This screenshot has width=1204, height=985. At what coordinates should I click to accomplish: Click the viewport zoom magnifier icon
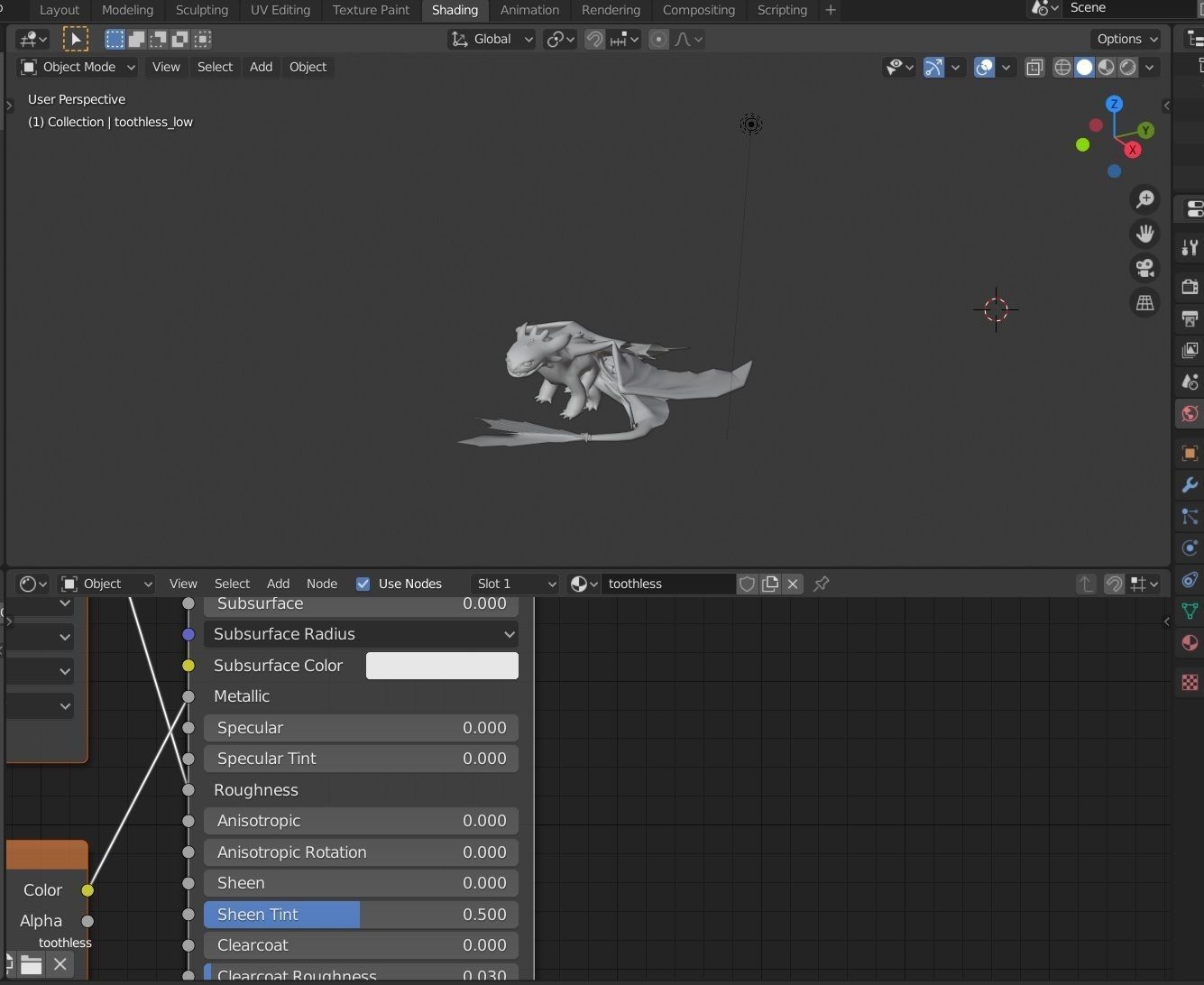(x=1145, y=199)
